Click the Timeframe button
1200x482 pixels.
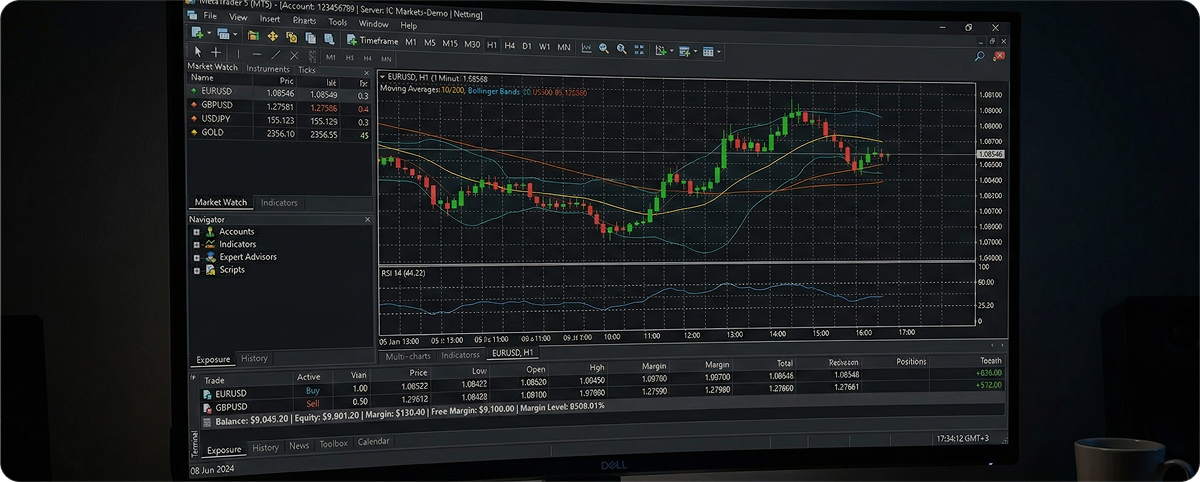pos(372,41)
